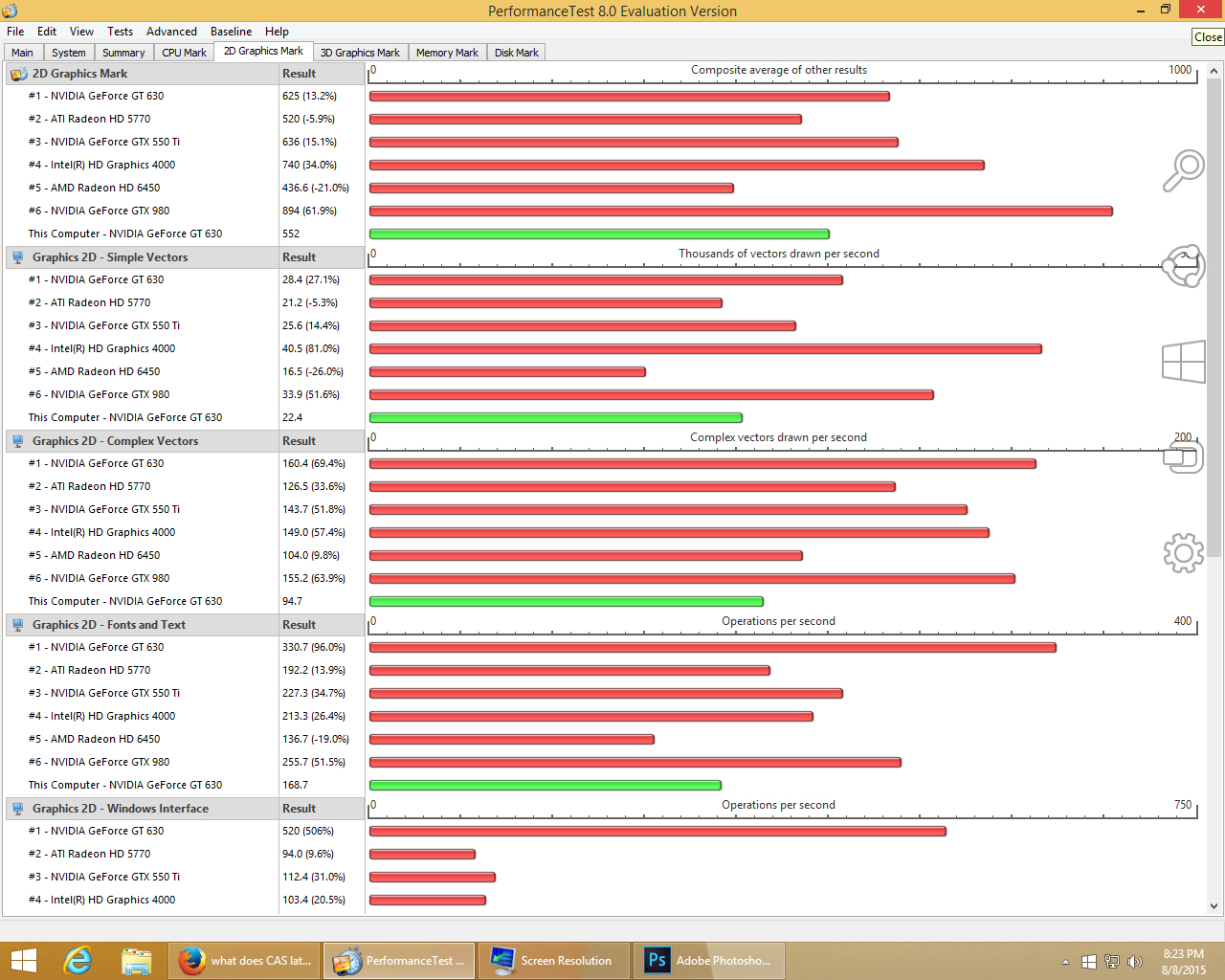The image size is (1225, 980).
Task: Show hidden system tray icons
Action: point(1065,962)
